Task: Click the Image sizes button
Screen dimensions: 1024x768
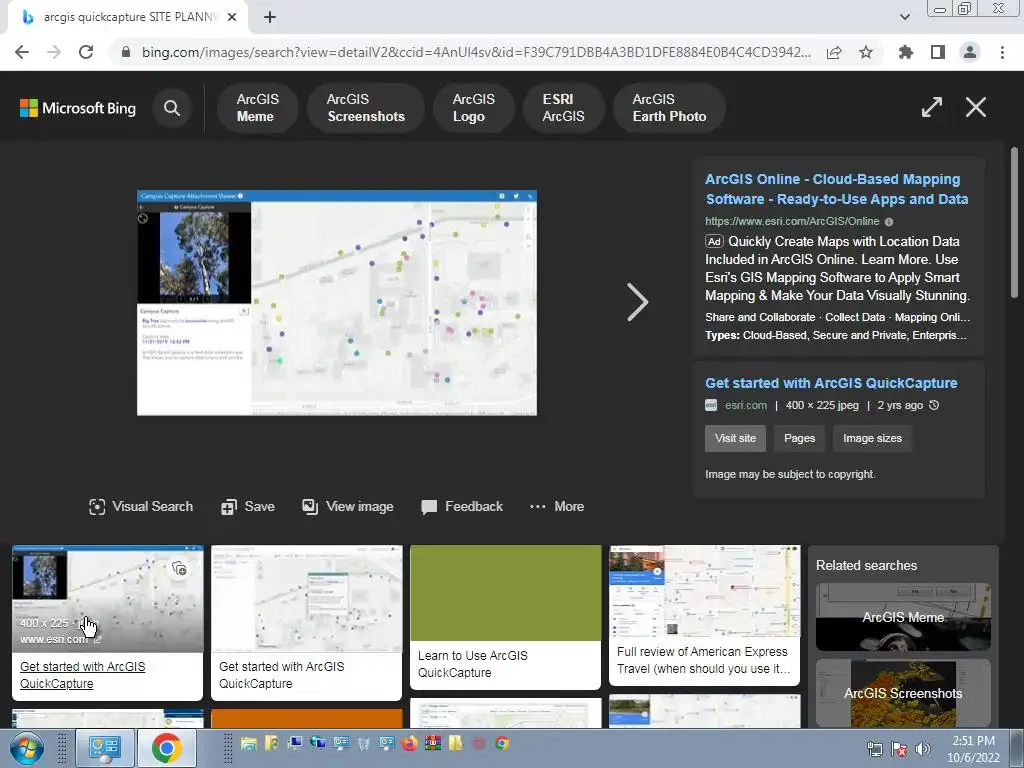Action: 872,438
